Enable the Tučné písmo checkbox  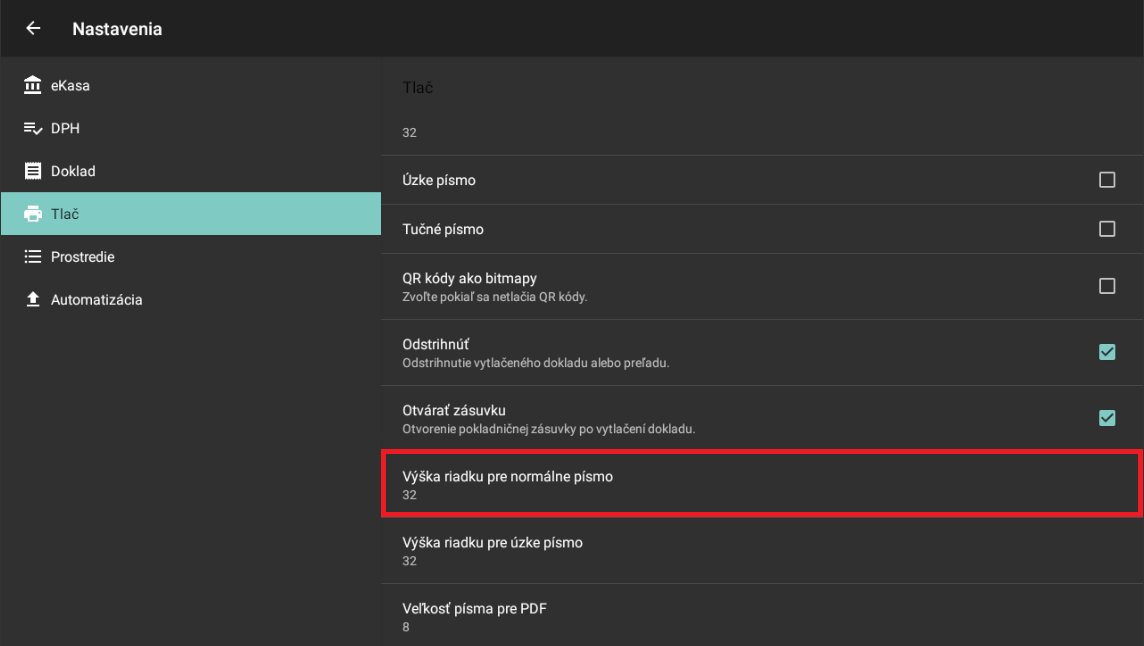pyautogui.click(x=1107, y=229)
